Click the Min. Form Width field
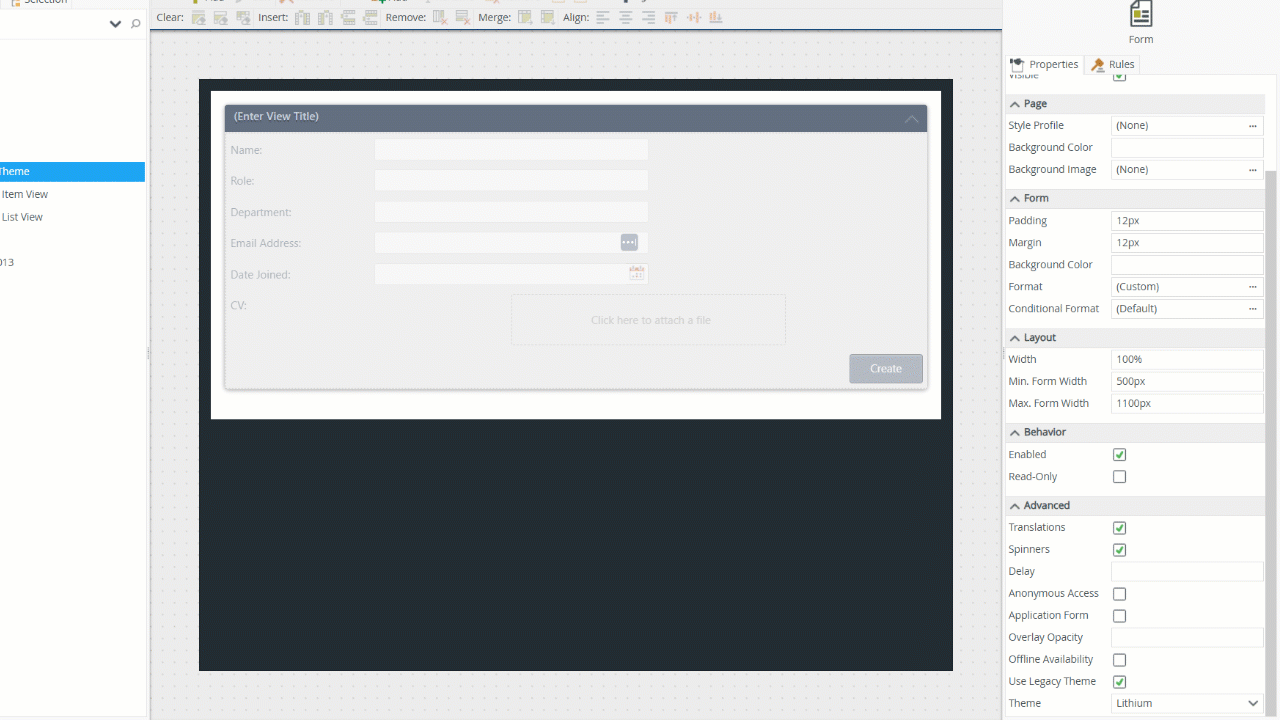Viewport: 1280px width, 720px height. click(x=1187, y=382)
